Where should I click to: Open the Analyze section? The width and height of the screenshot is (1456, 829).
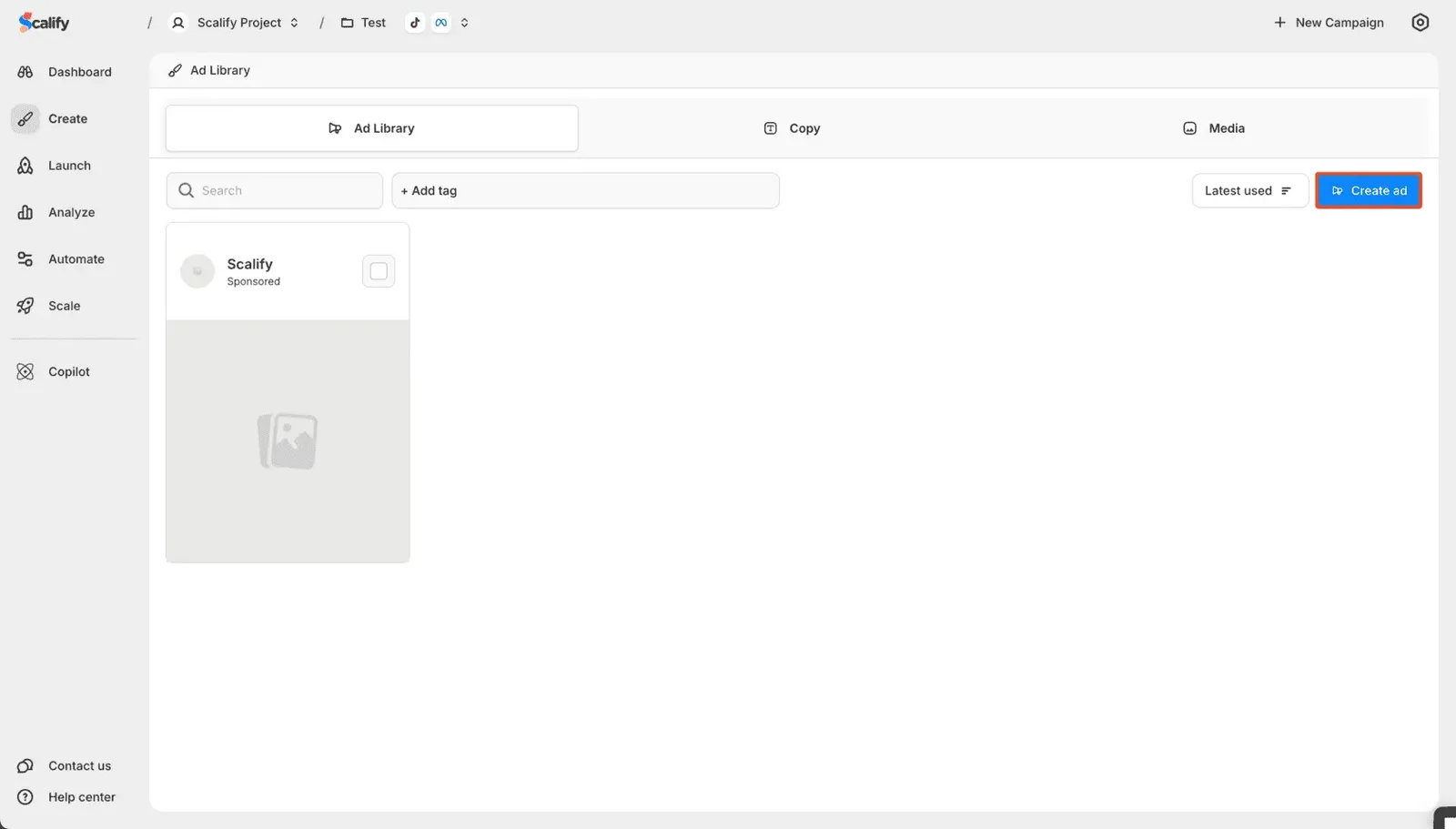click(x=71, y=212)
